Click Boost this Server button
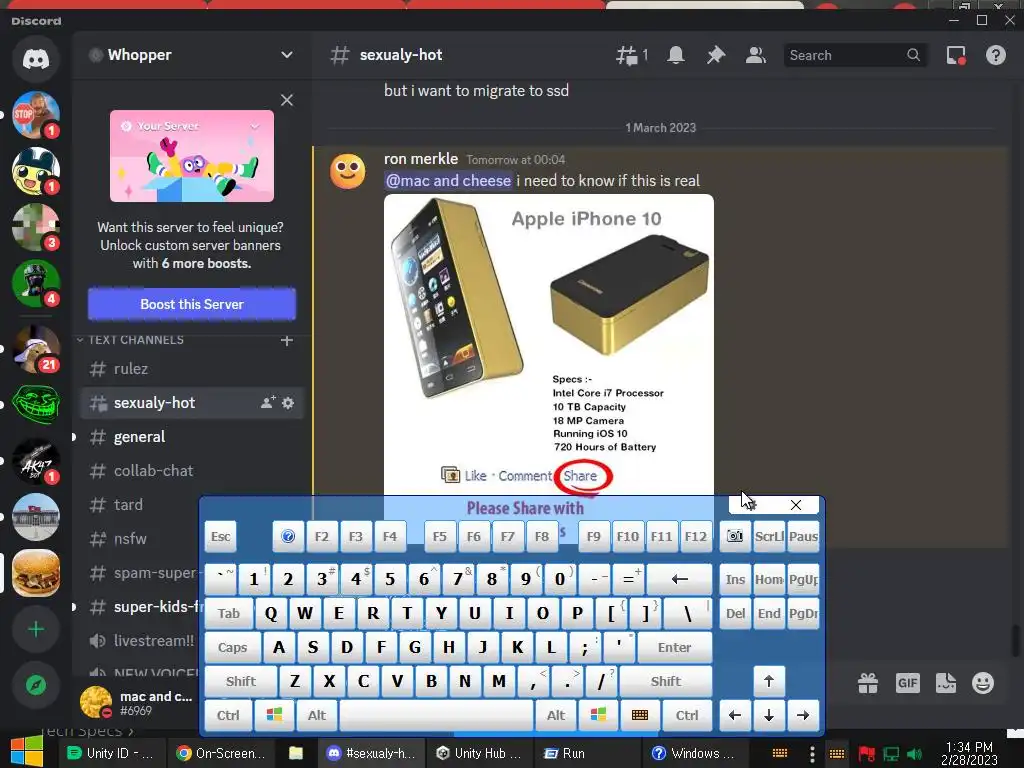 192,304
